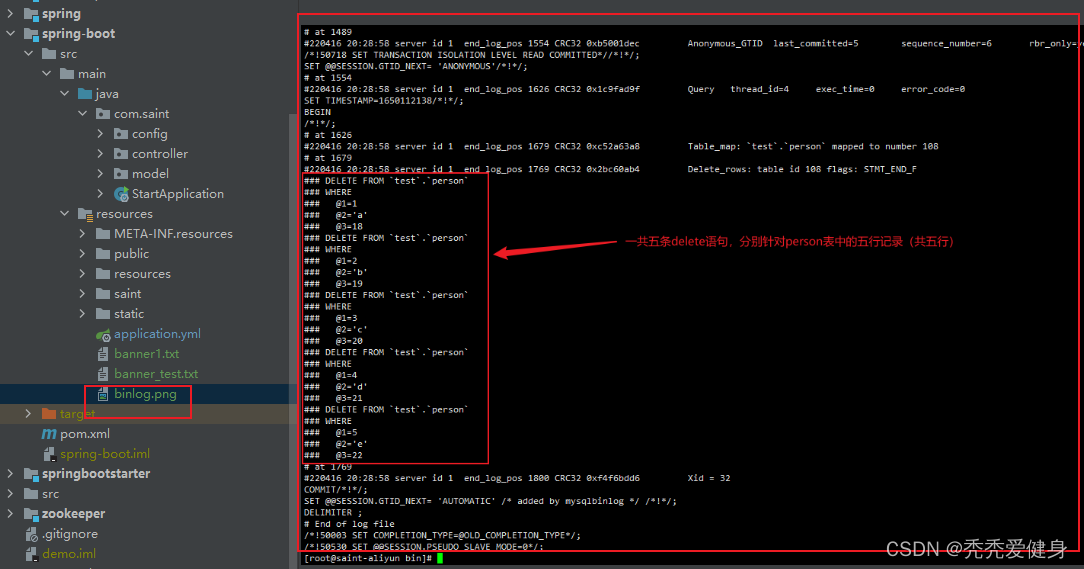
Task: Click the zookeeper module icon
Action: [31, 514]
